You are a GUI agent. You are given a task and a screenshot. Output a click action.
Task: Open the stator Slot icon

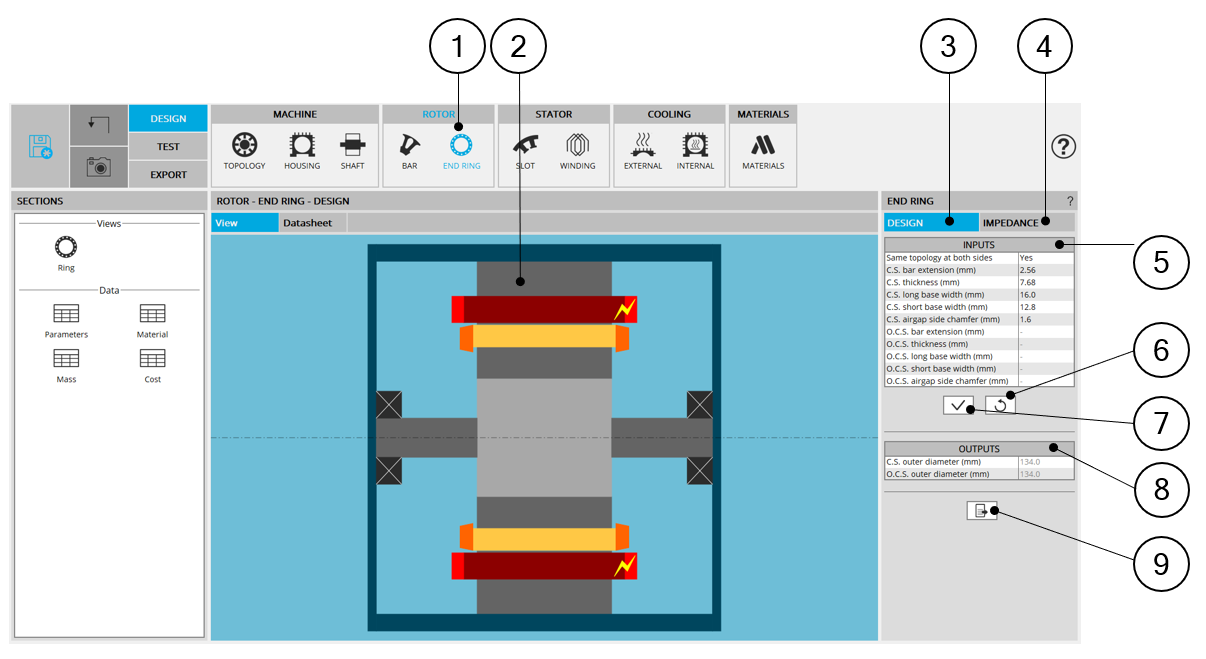click(x=526, y=145)
